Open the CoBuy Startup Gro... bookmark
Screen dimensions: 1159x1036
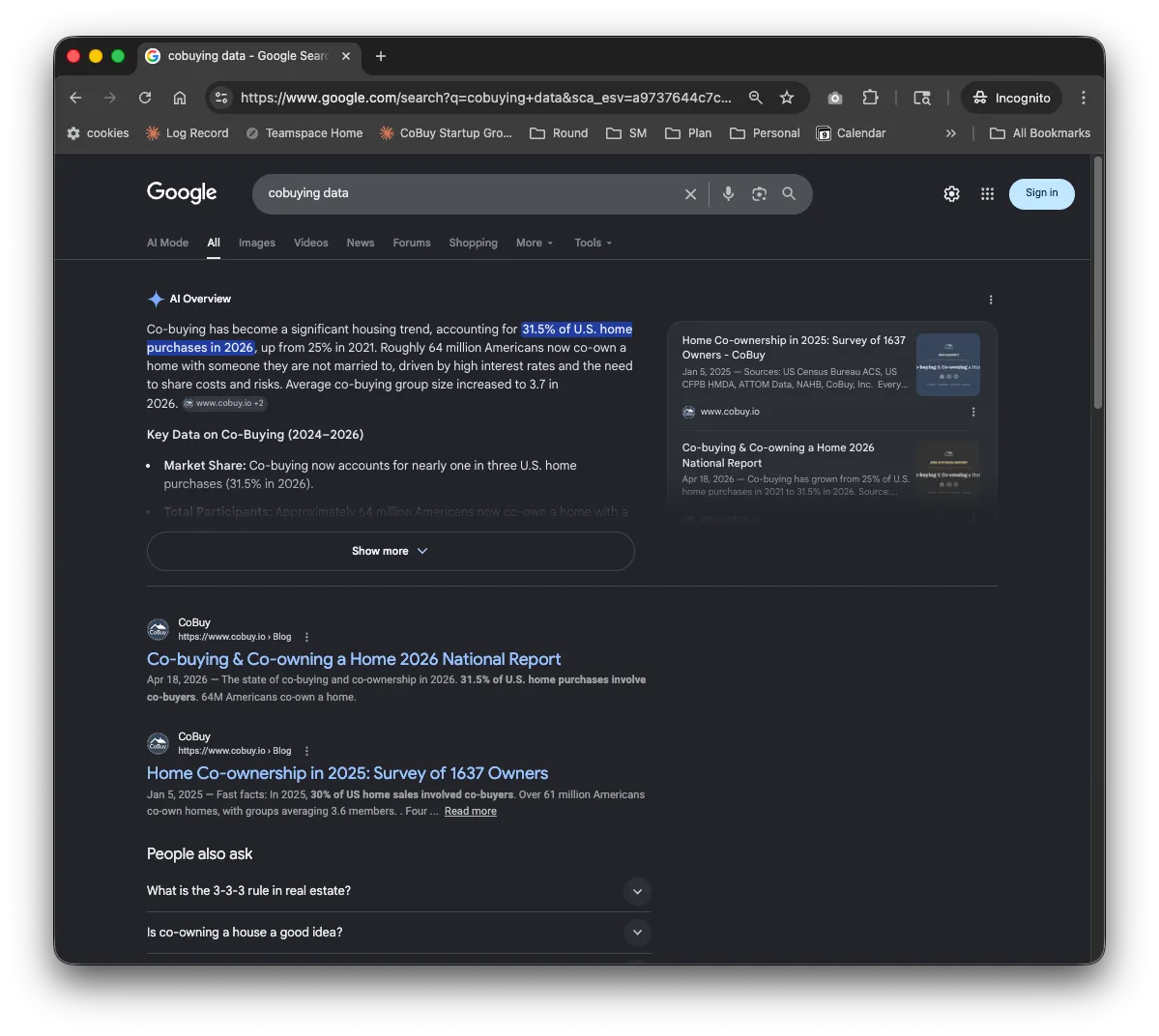pyautogui.click(x=446, y=133)
